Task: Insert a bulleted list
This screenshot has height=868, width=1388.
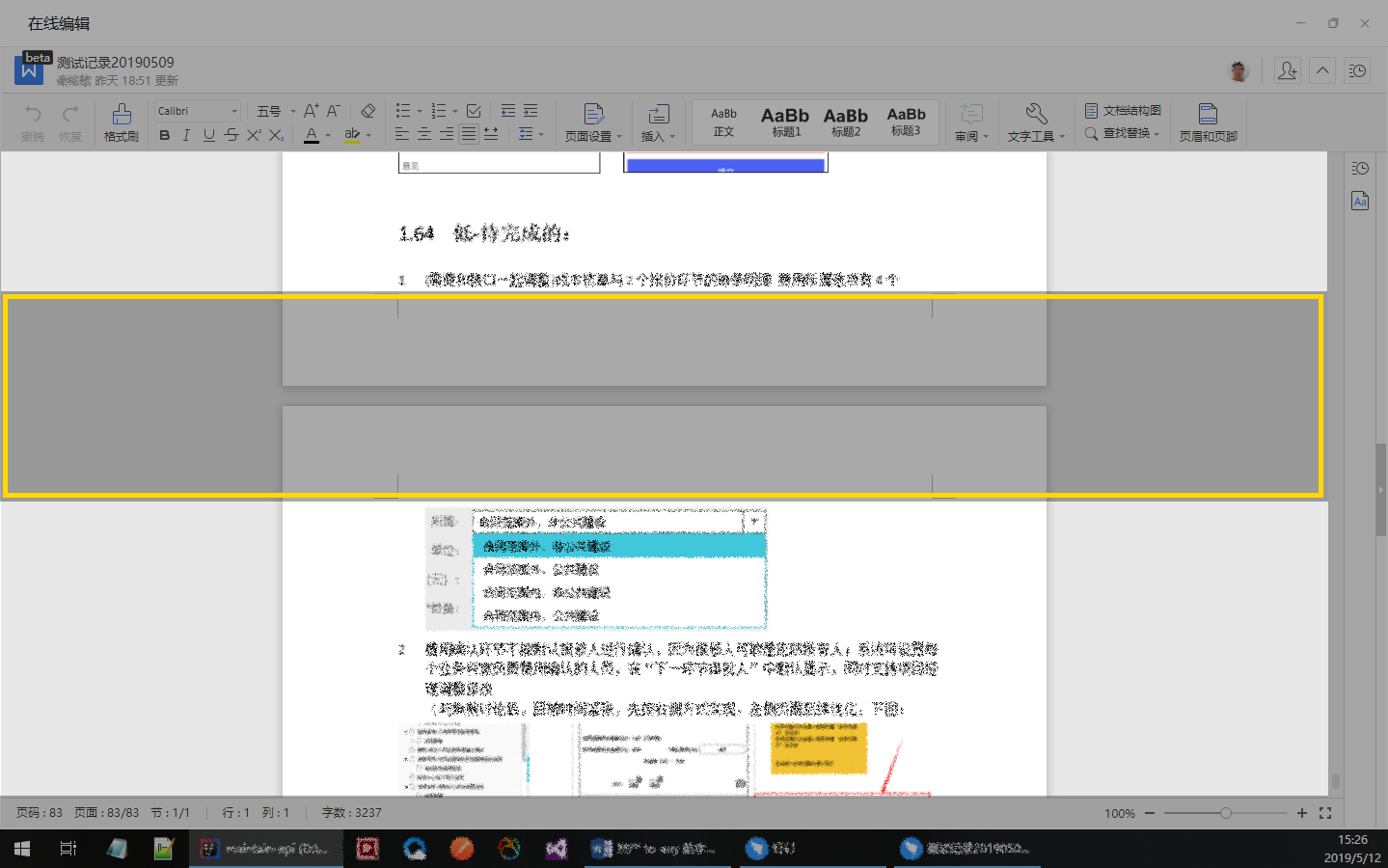Action: [403, 111]
